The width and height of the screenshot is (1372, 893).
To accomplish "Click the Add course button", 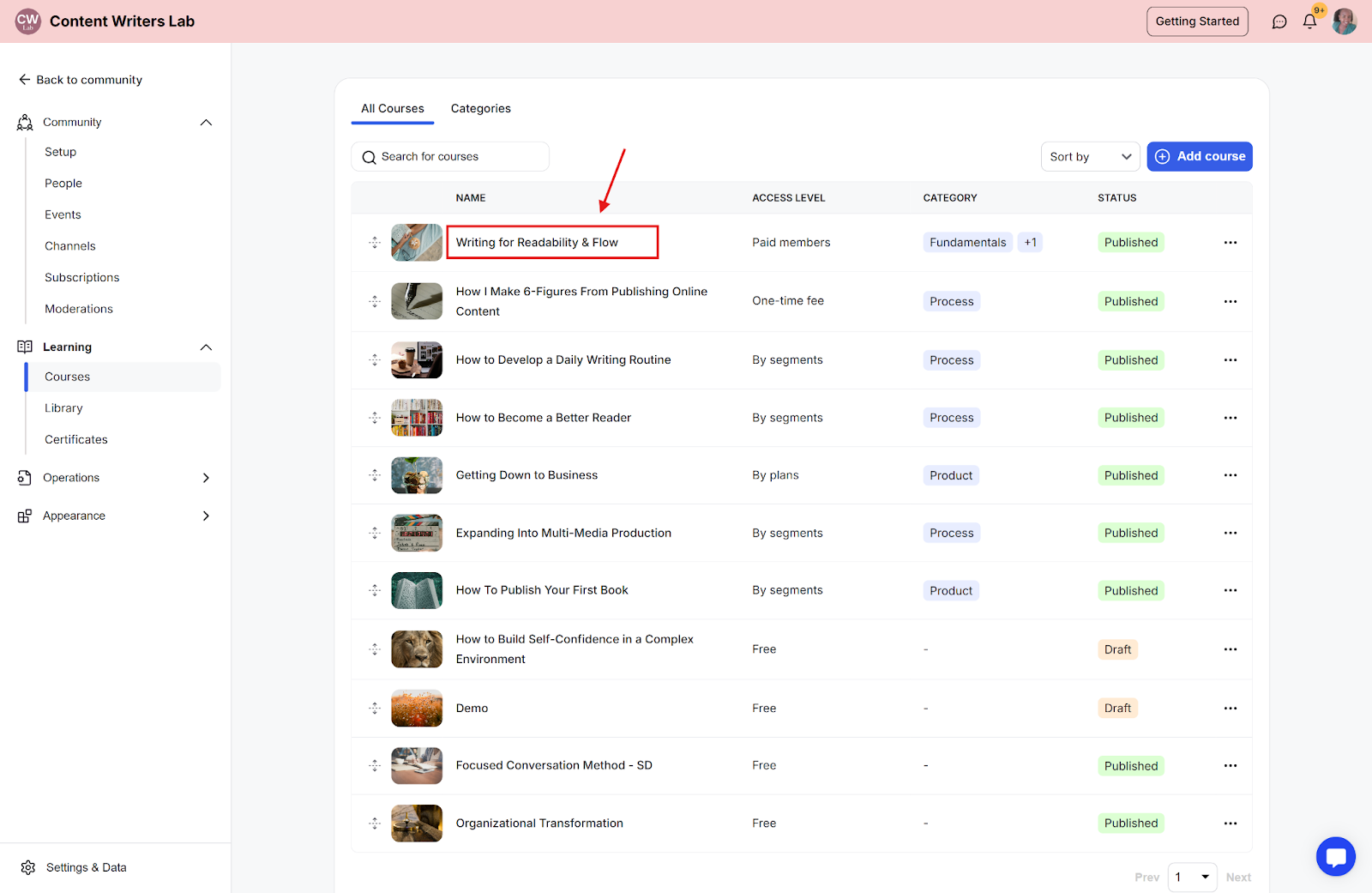I will pos(1199,157).
